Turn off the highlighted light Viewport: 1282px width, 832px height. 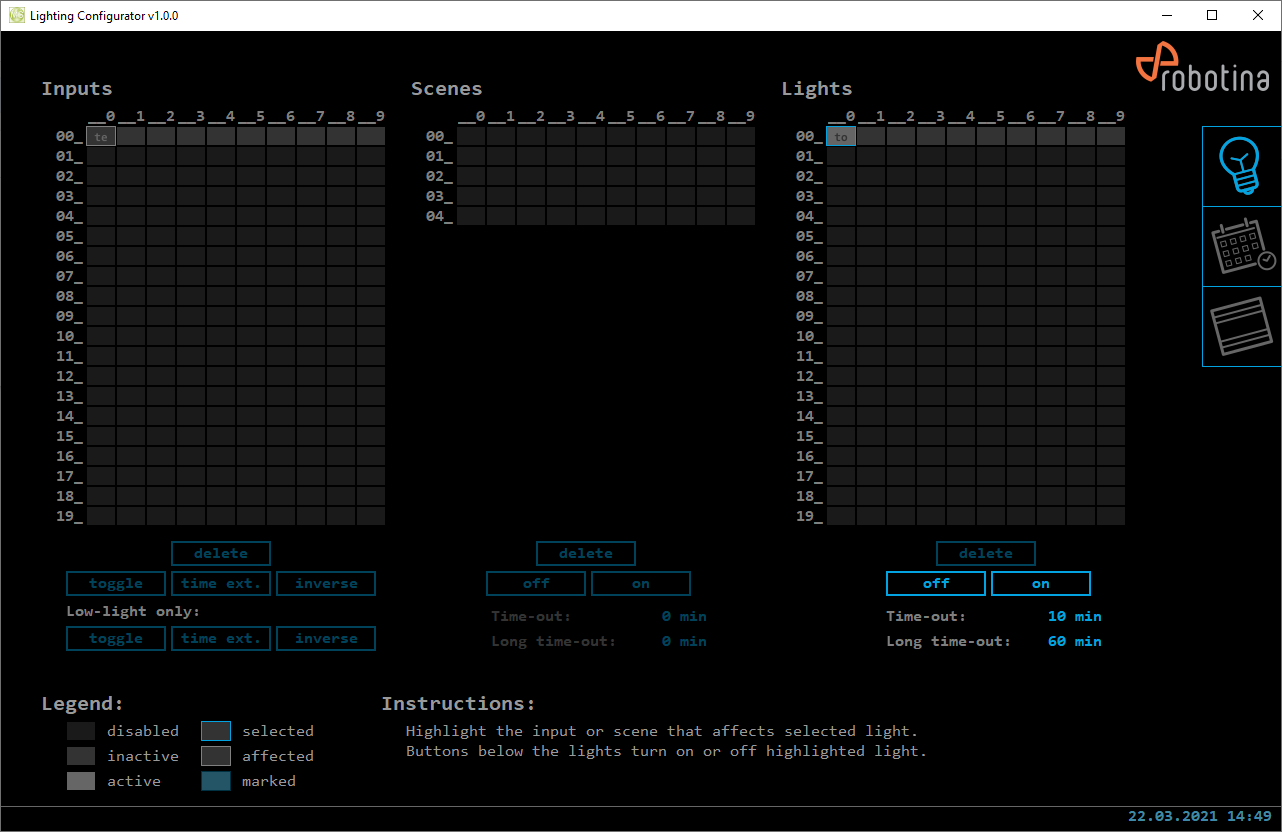[935, 584]
